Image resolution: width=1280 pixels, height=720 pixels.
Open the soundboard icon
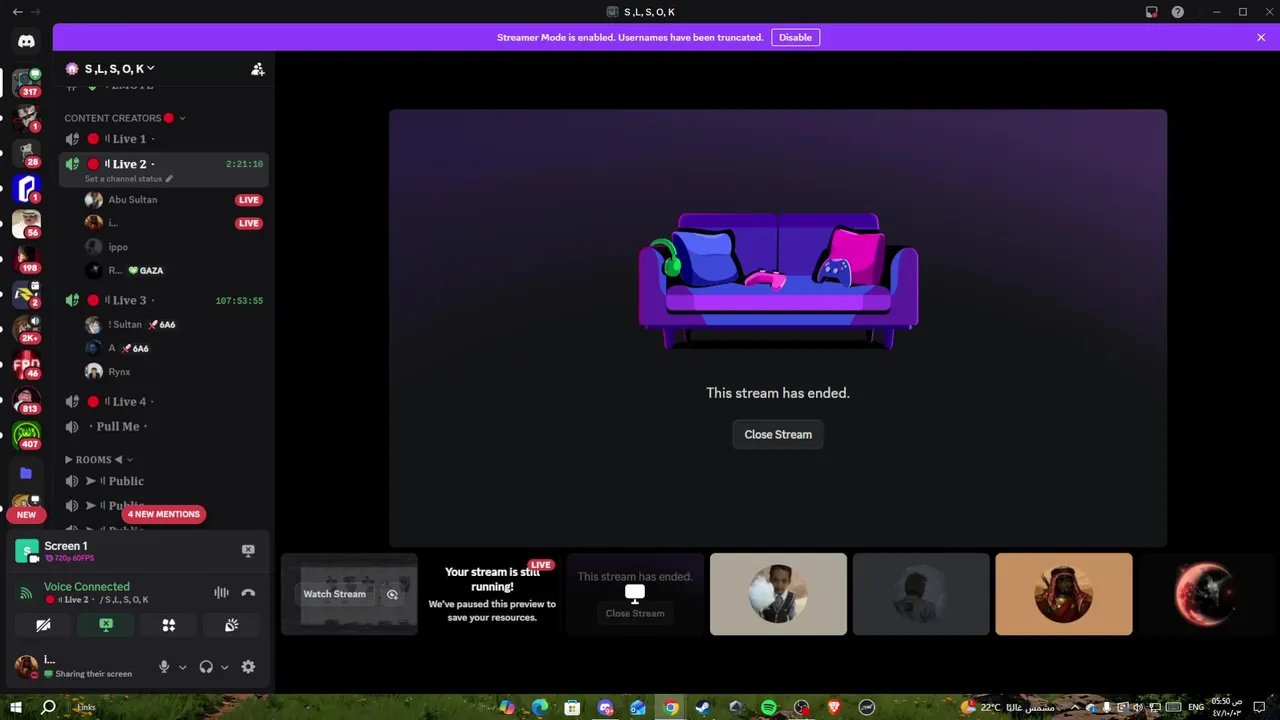232,625
